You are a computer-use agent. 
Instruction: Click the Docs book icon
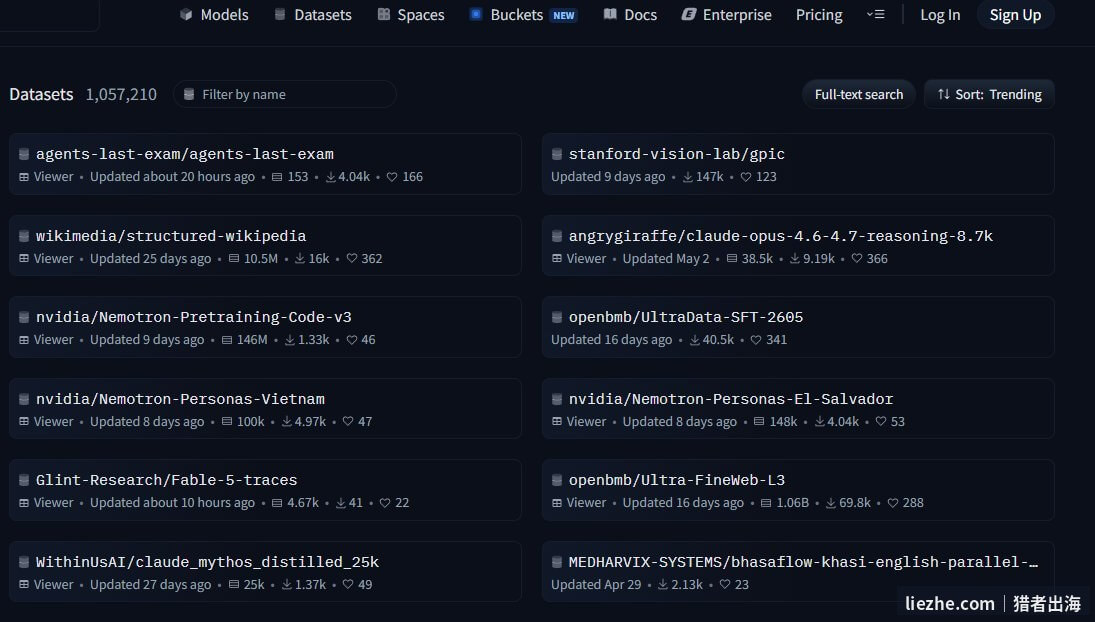(610, 15)
